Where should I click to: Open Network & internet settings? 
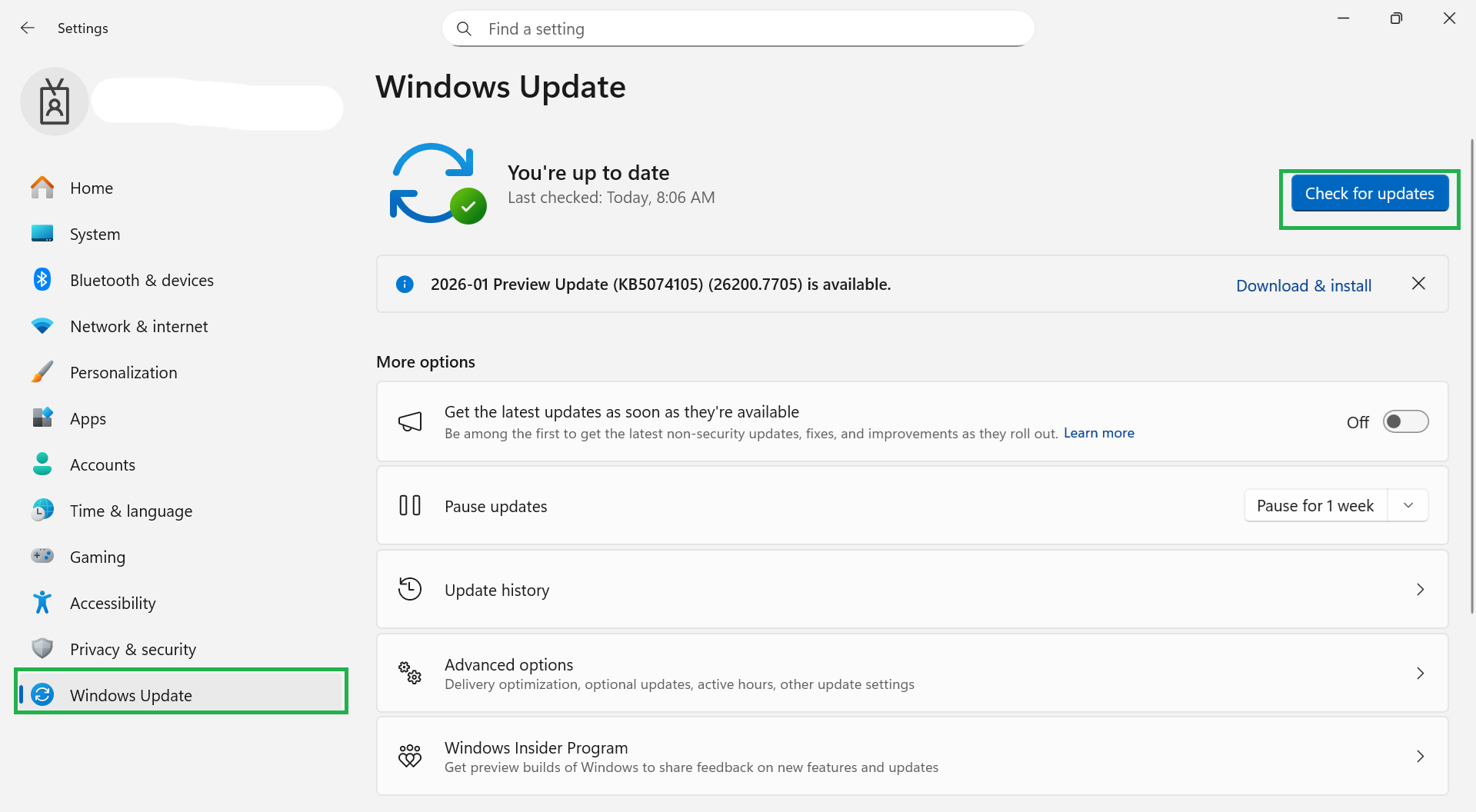(181, 326)
